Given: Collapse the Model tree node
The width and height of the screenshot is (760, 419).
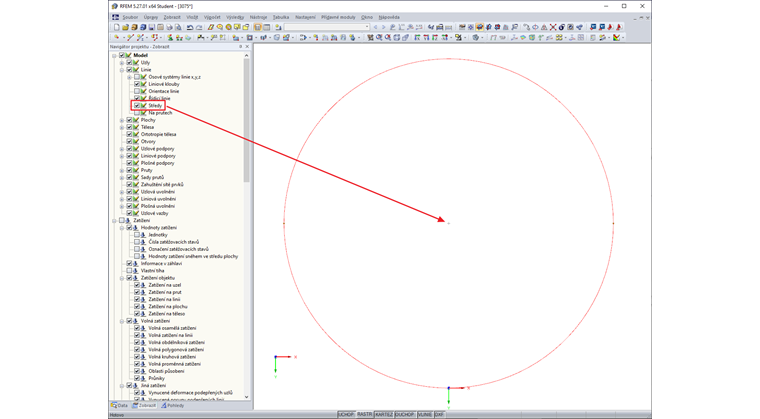Looking at the screenshot, I should point(114,55).
